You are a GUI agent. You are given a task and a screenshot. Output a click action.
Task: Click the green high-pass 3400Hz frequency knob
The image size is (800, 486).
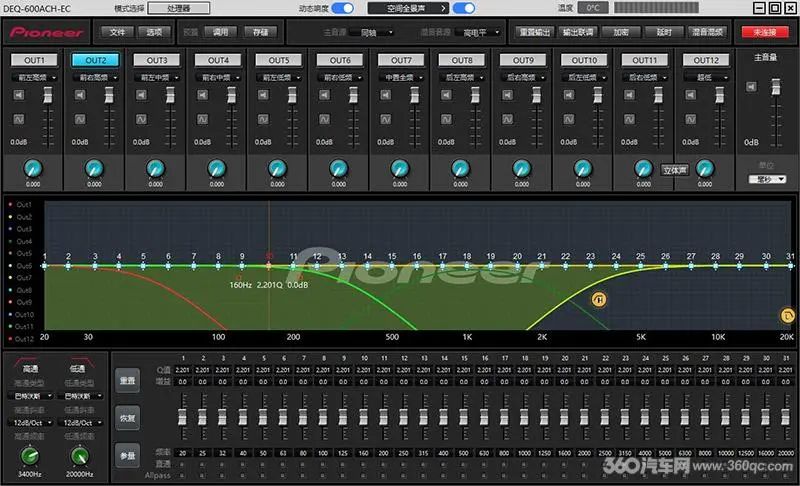pyautogui.click(x=30, y=456)
